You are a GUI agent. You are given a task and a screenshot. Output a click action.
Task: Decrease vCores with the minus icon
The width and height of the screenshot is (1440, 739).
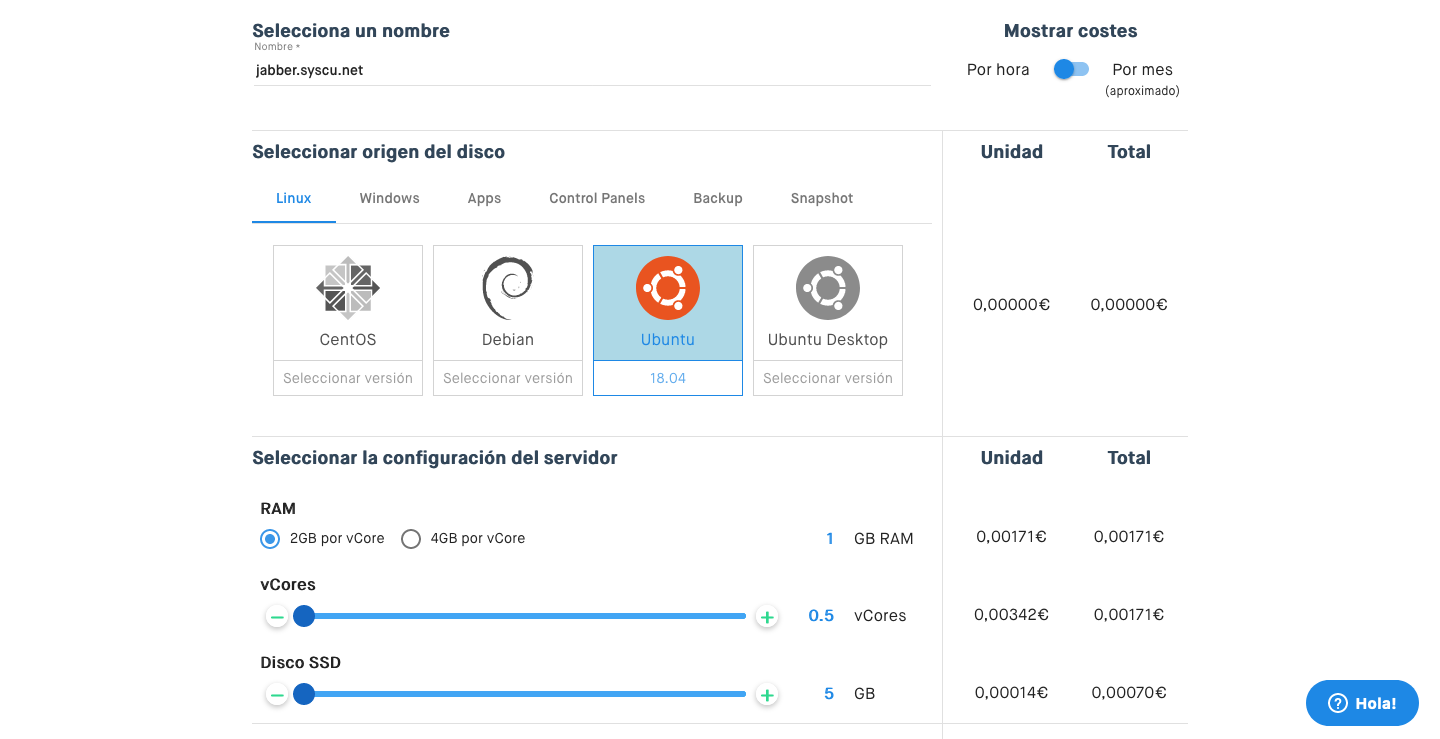point(277,617)
